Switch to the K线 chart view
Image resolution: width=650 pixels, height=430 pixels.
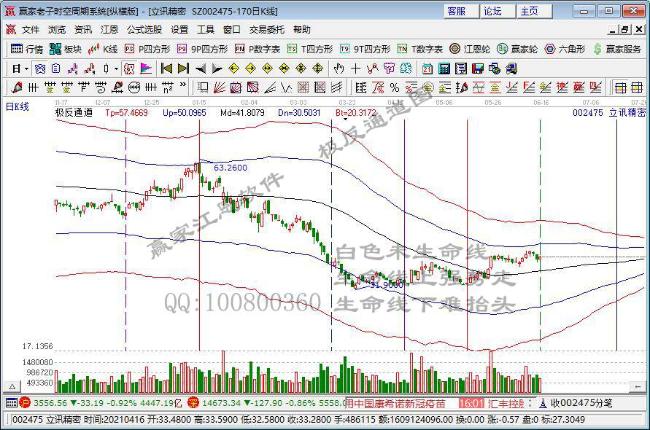click(102, 49)
